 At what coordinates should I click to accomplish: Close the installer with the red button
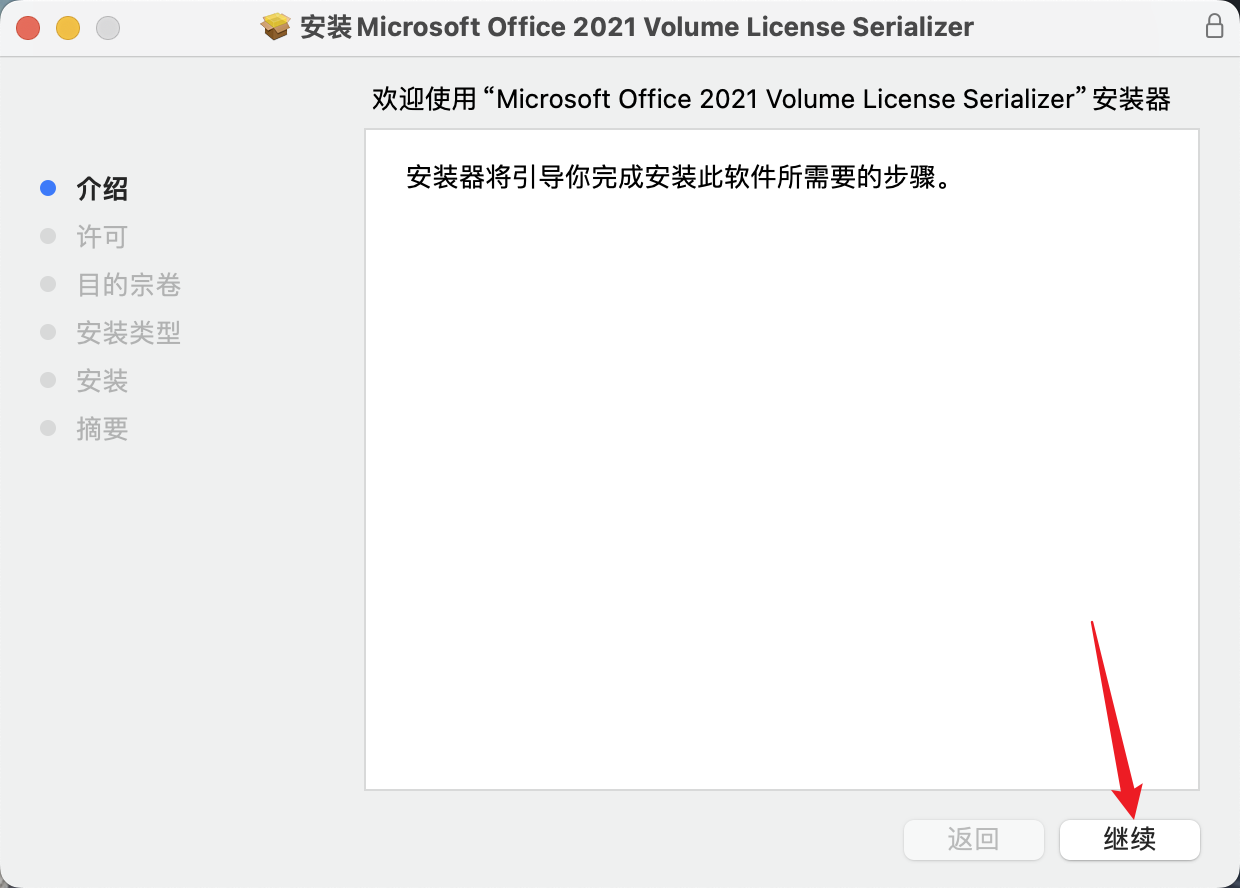[28, 28]
